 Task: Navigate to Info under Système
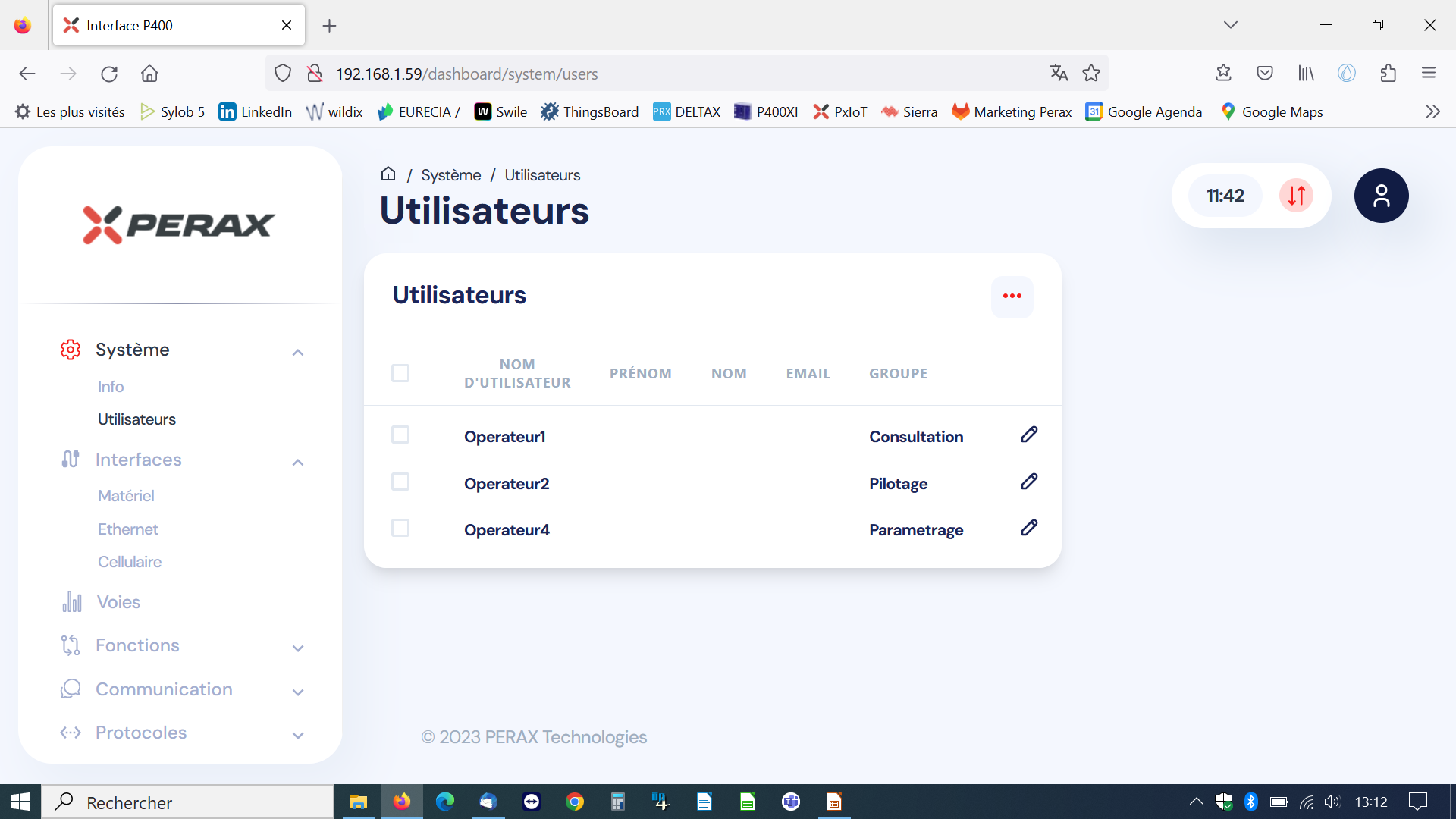pos(109,386)
